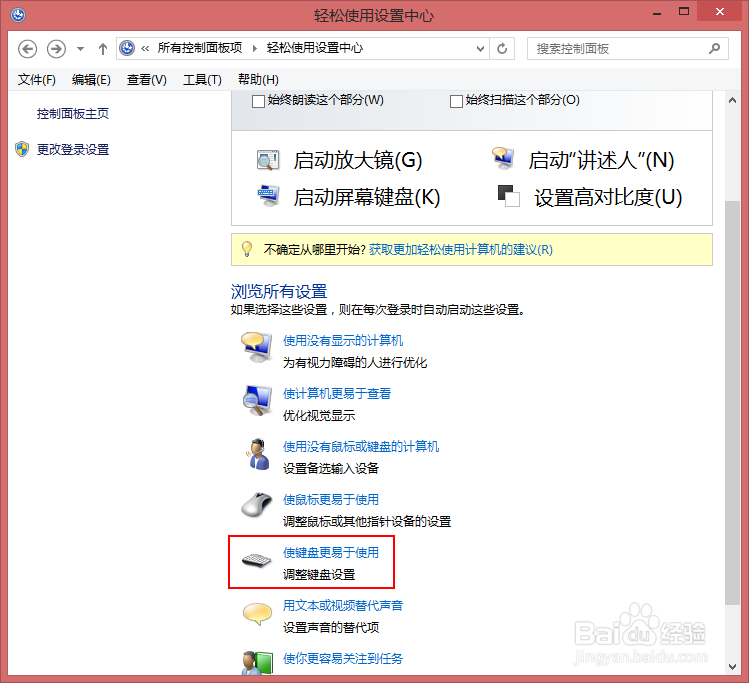Screen dimensions: 749x683
Task: Click the breadcrumb arrow after 所有控制面板项
Action: point(255,48)
